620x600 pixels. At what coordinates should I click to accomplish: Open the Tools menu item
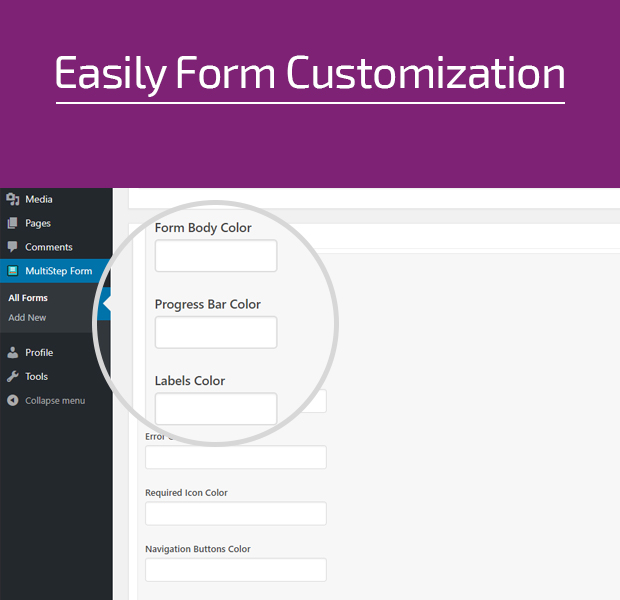tap(36, 377)
